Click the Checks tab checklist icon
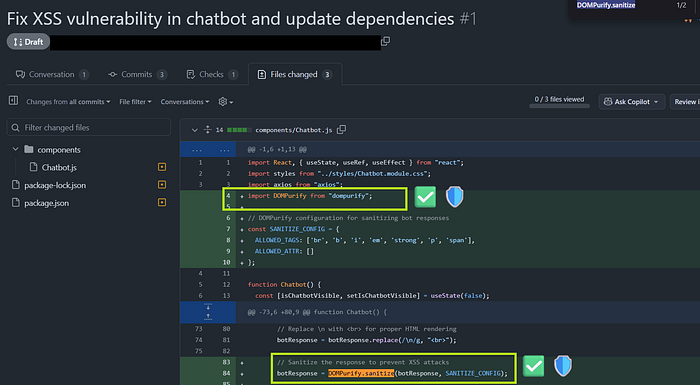700x385 pixels. (191, 74)
